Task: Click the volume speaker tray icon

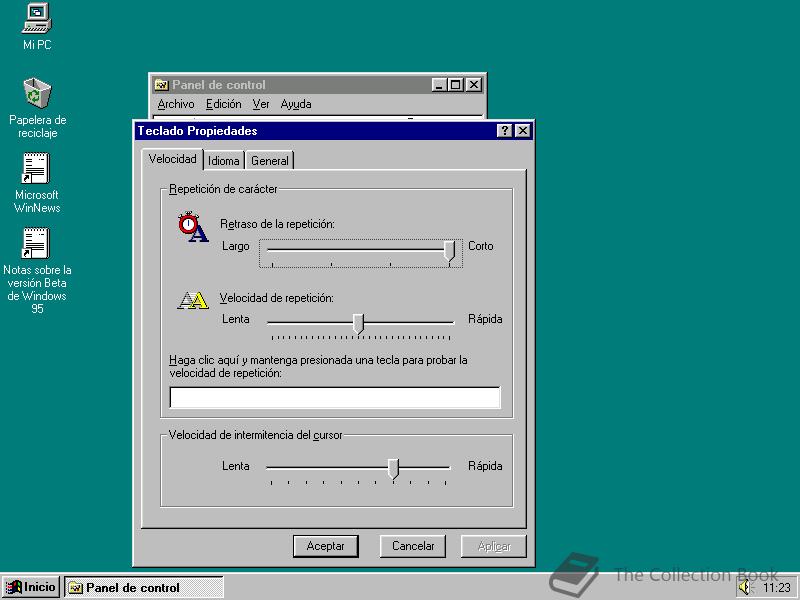Action: tap(745, 587)
